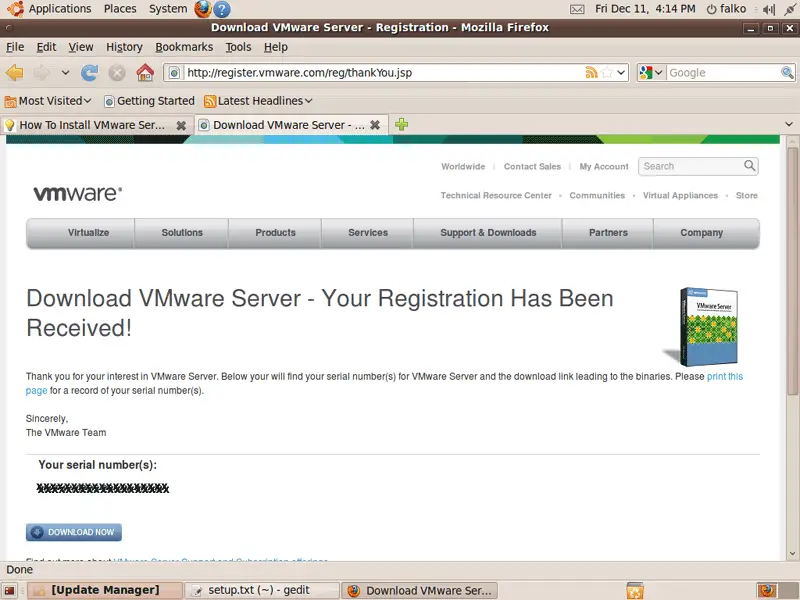The height and width of the screenshot is (600, 800).
Task: Click the network connection tray icon
Action: pos(789,9)
